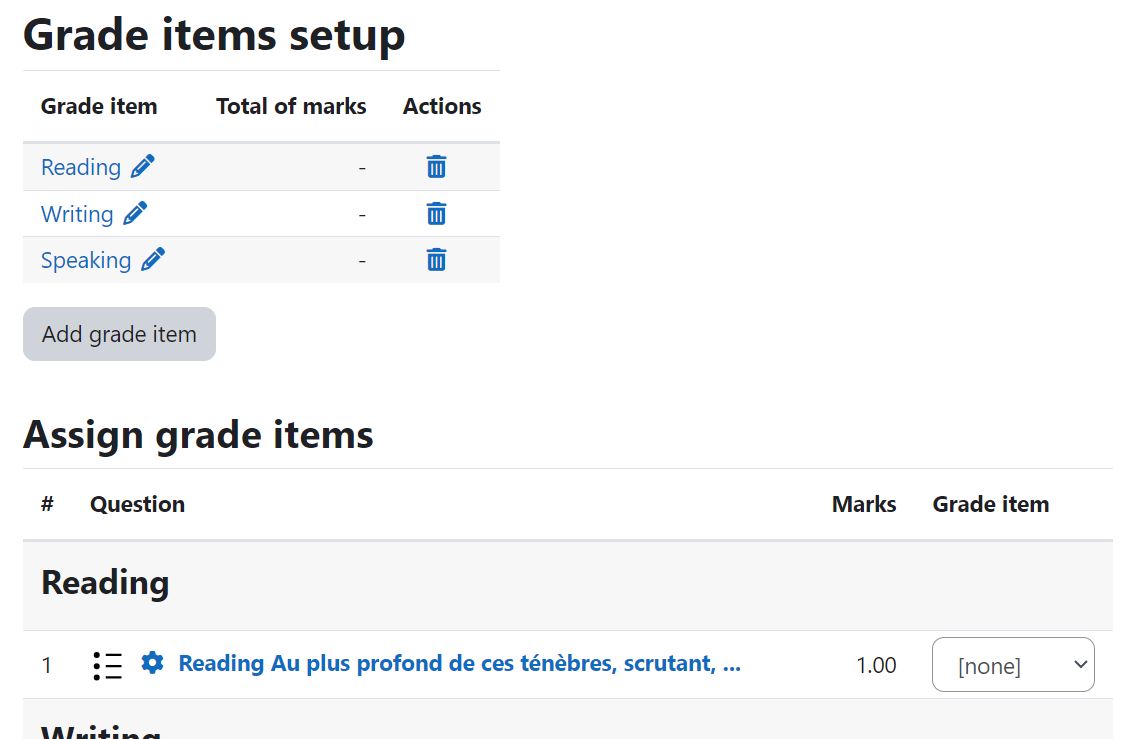Click the pencil icon beside Speaking
The width and height of the screenshot is (1137, 739).
(x=152, y=260)
